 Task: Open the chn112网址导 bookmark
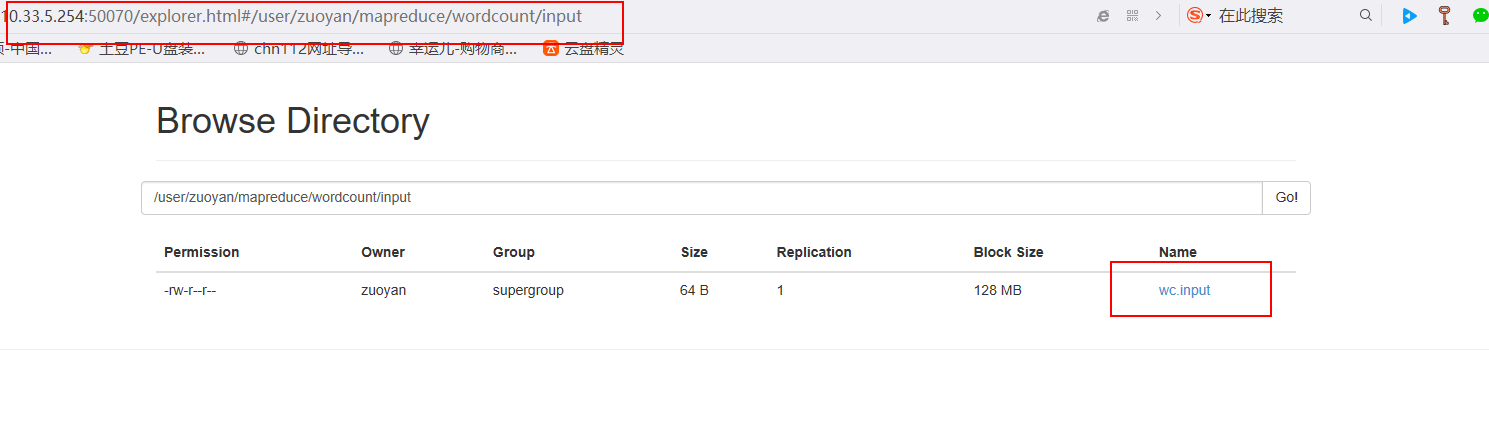click(298, 48)
